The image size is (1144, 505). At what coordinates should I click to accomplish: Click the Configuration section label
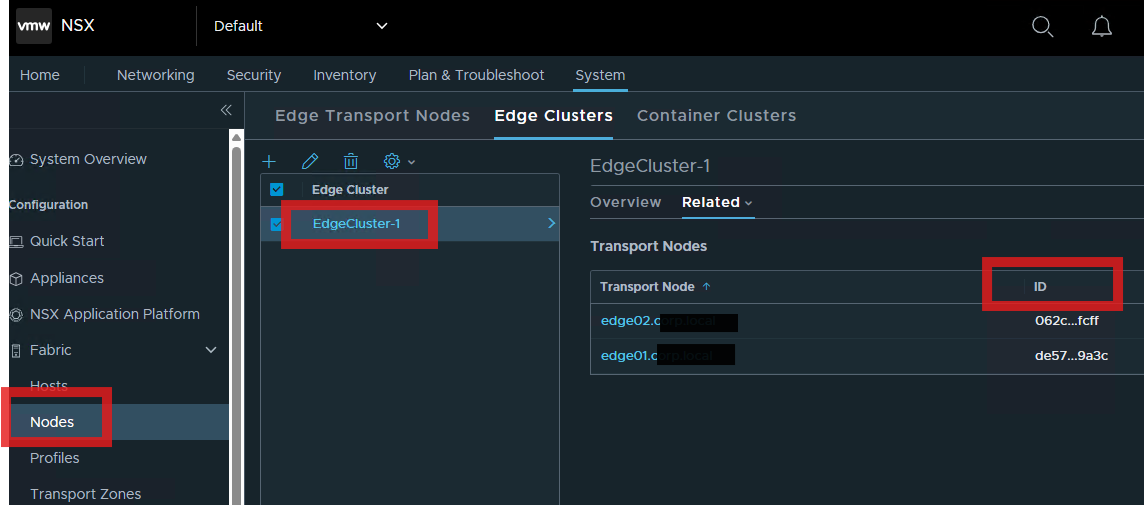[x=48, y=205]
